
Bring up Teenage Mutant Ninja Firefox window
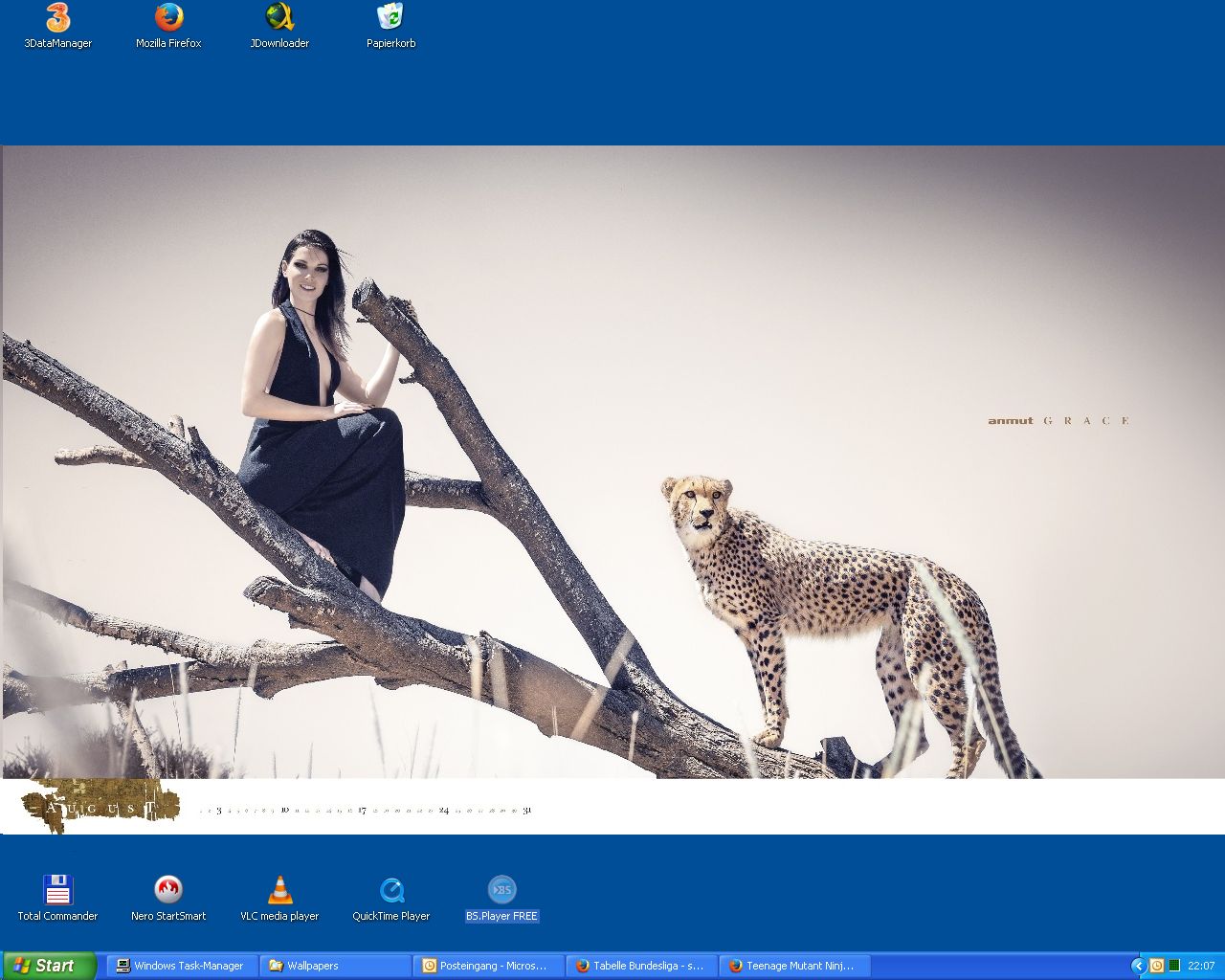click(x=794, y=966)
